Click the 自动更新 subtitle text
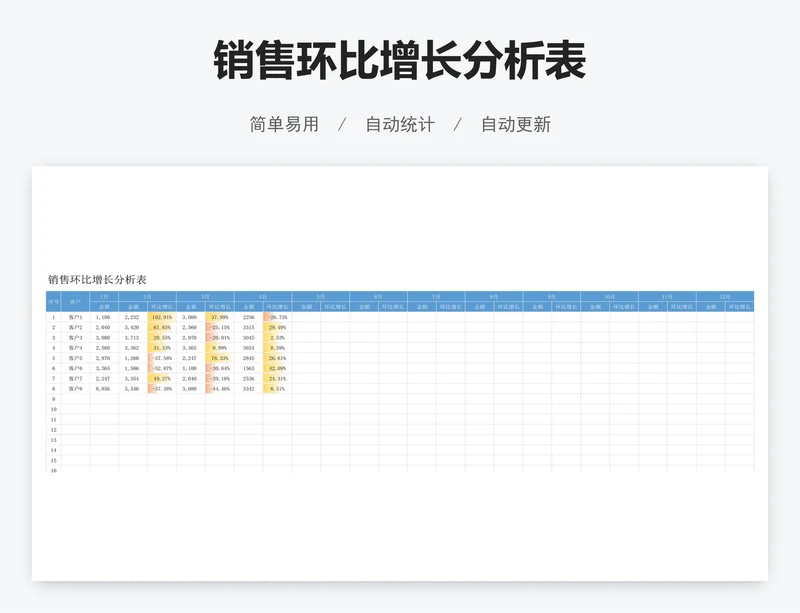Screen dimensions: 800x613 click(x=516, y=125)
